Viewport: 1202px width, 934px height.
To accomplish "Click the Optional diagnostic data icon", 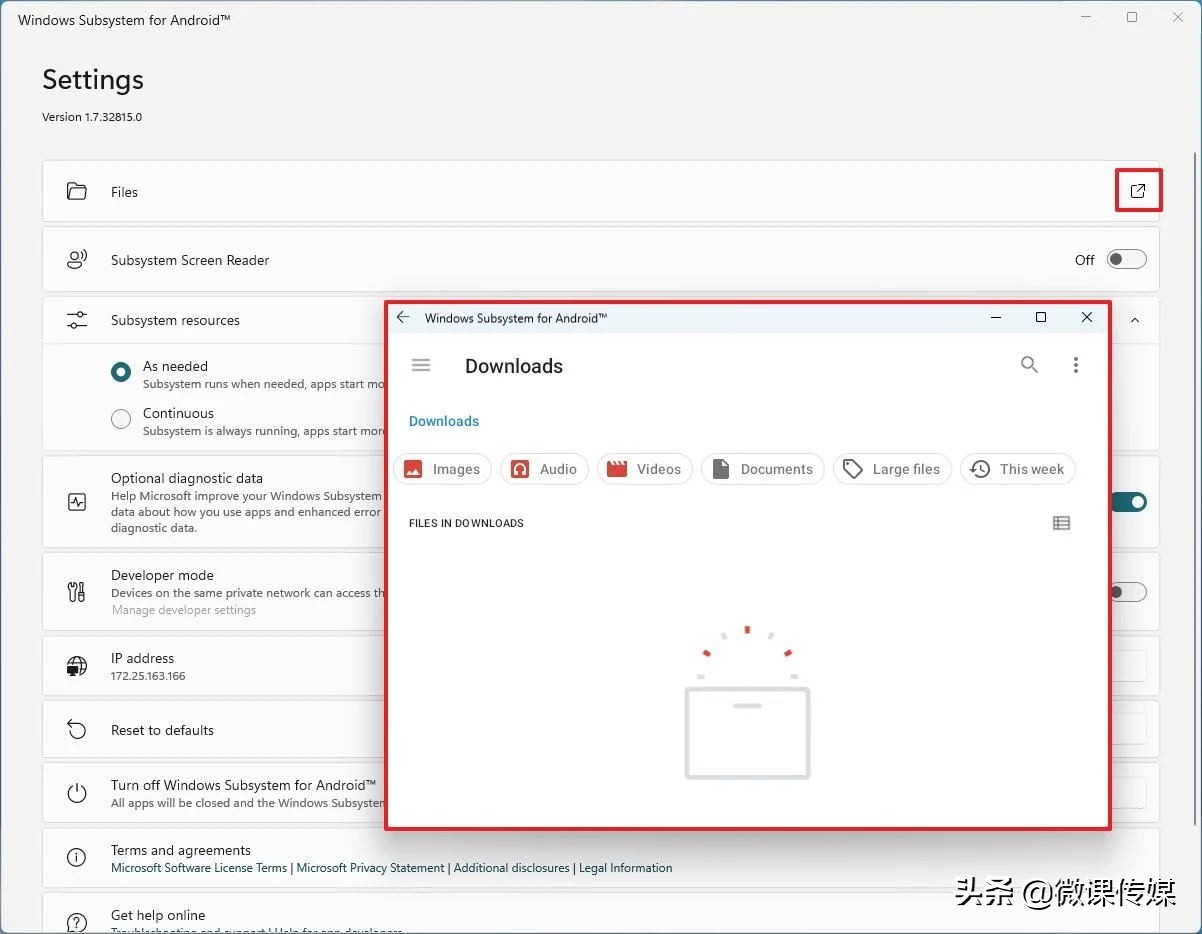I will (77, 502).
